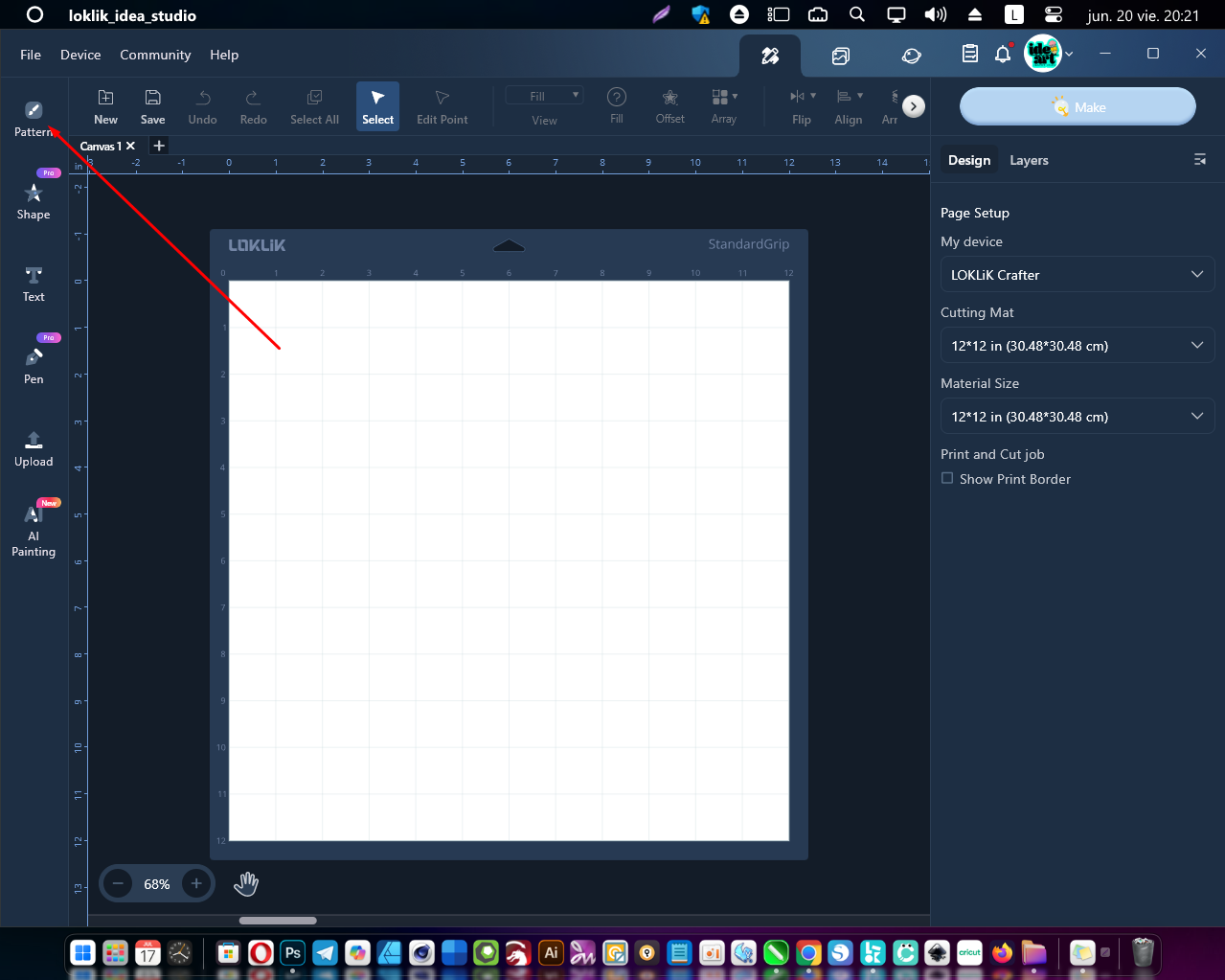Viewport: 1225px width, 980px height.
Task: Open the planet community top tab
Action: (x=911, y=56)
